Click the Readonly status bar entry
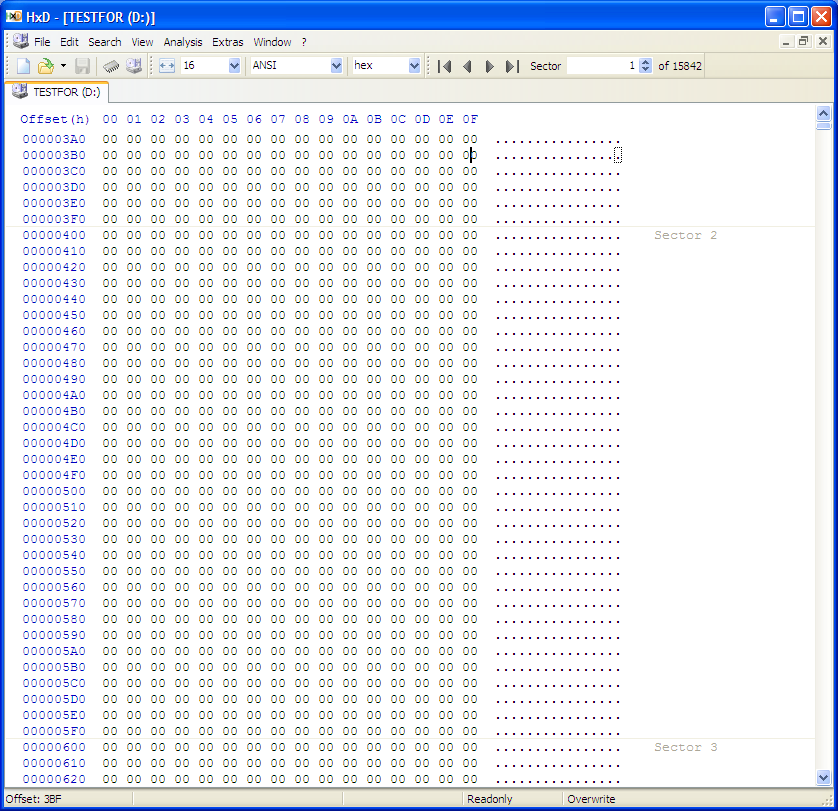Screen dimensions: 838x811 point(490,799)
